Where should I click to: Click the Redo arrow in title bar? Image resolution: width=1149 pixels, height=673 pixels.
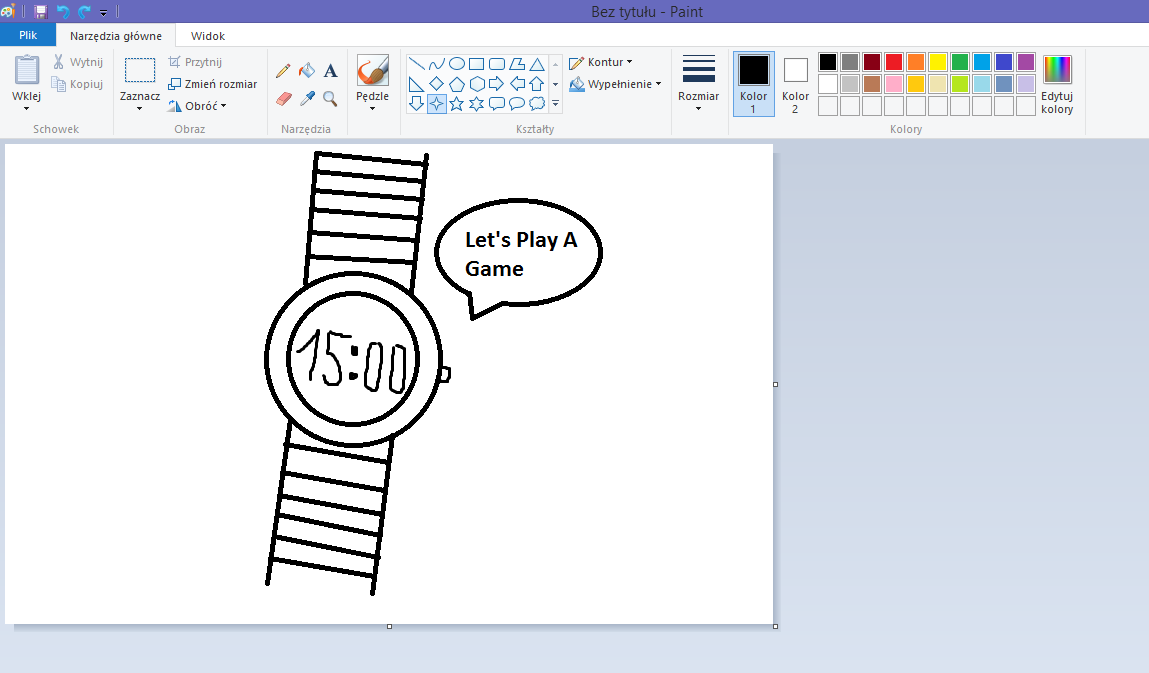[85, 12]
